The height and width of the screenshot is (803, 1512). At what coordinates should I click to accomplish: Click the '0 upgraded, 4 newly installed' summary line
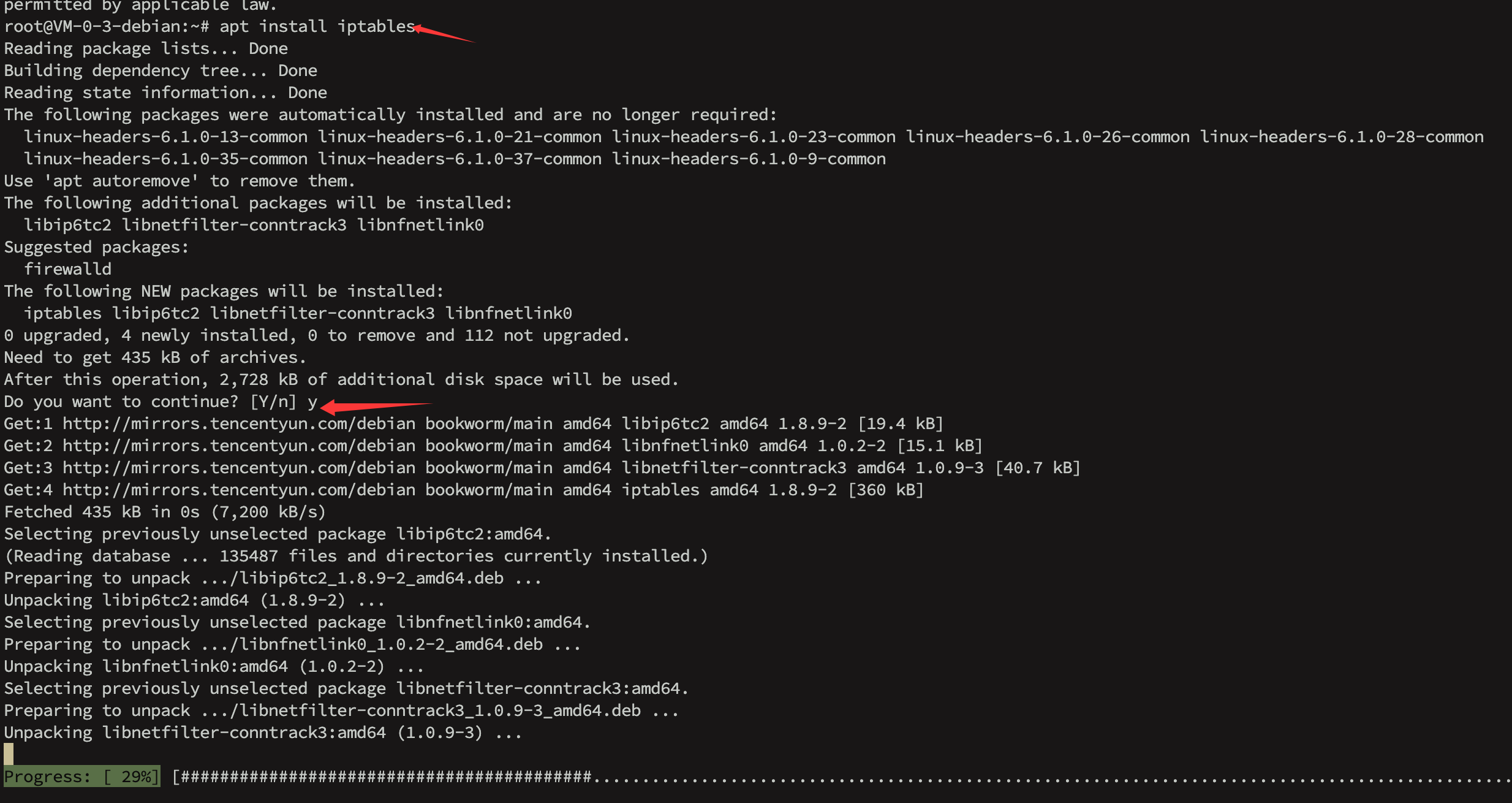pos(316,335)
